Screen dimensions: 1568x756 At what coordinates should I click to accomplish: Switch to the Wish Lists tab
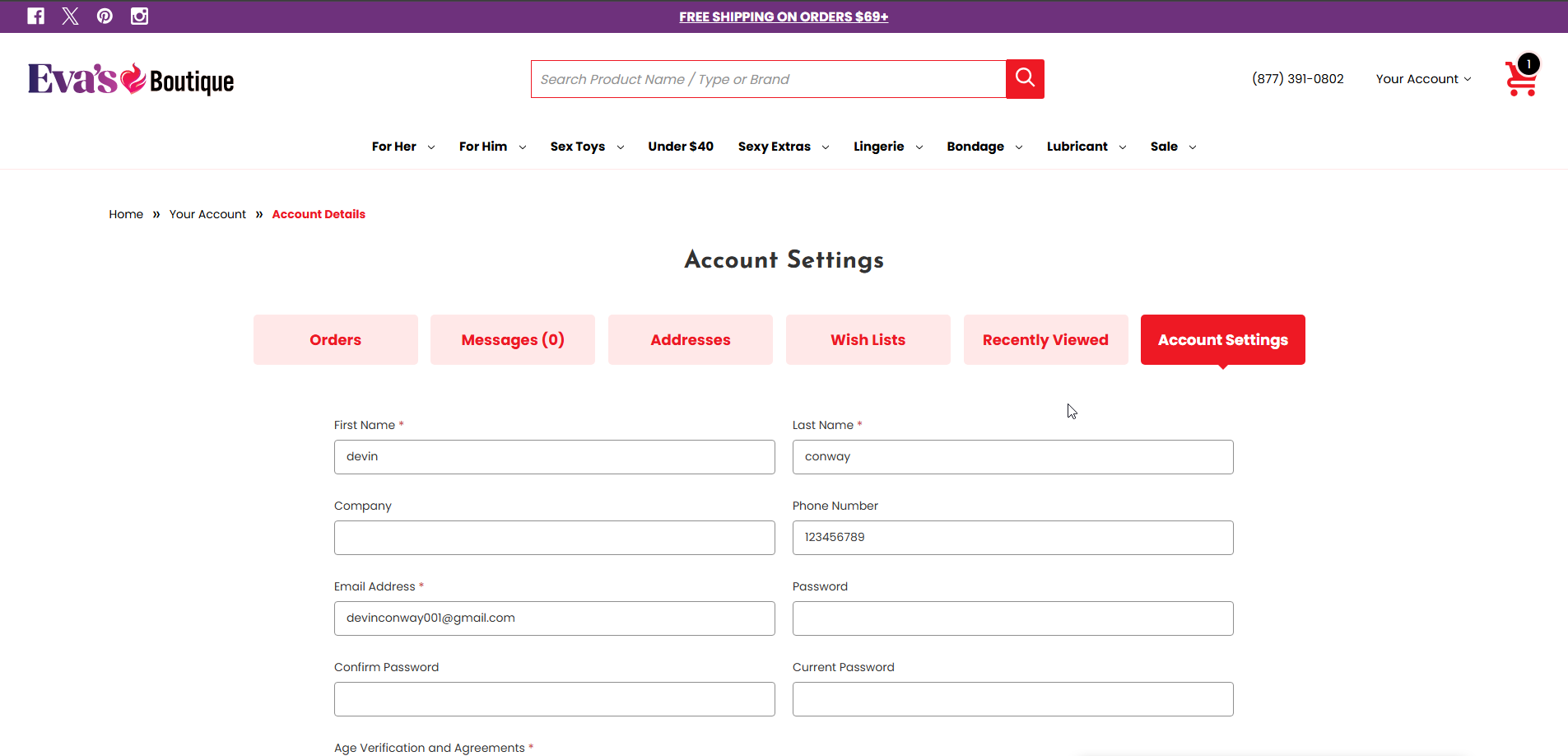(x=868, y=339)
